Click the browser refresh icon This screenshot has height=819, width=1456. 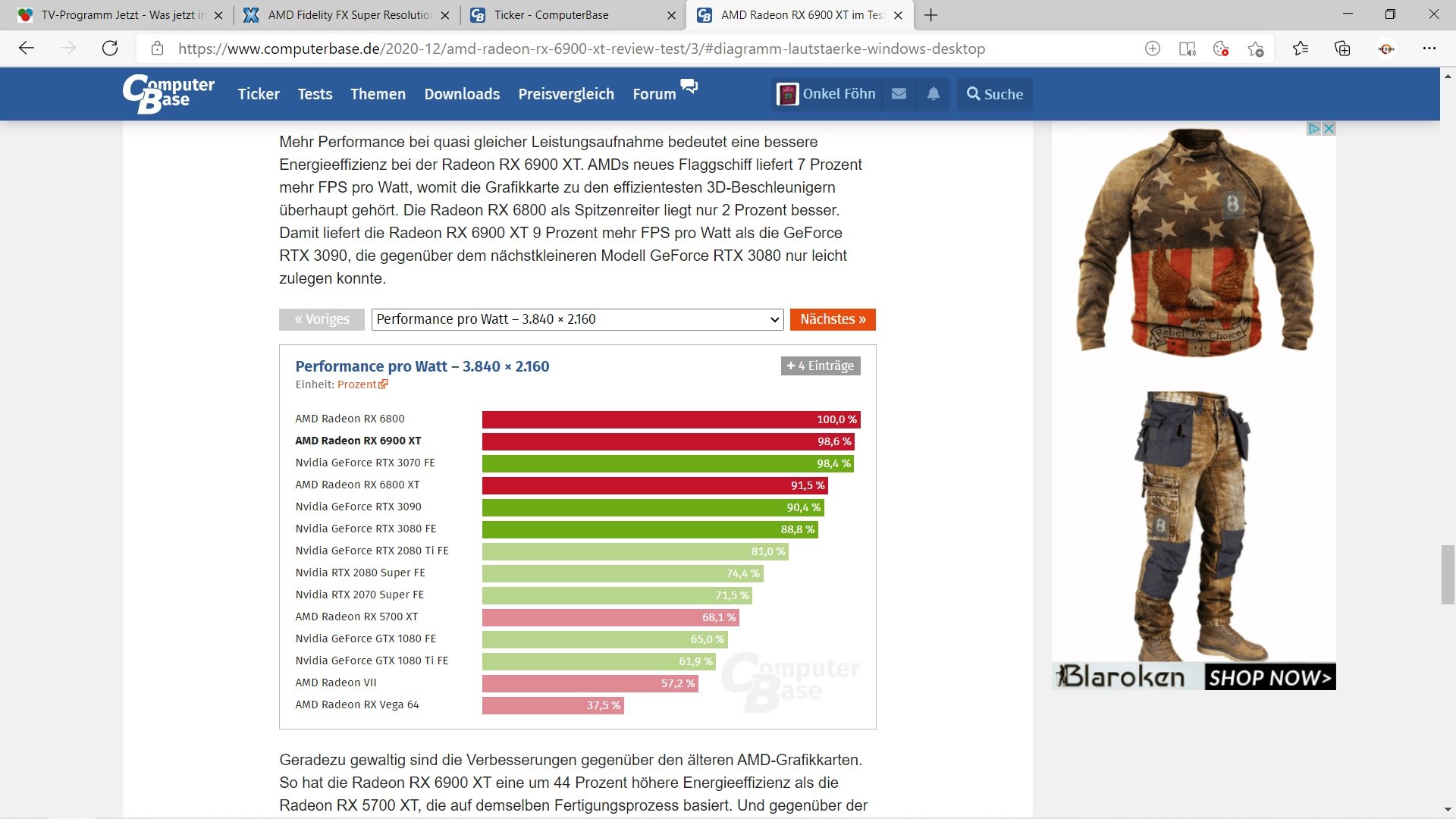pos(110,49)
